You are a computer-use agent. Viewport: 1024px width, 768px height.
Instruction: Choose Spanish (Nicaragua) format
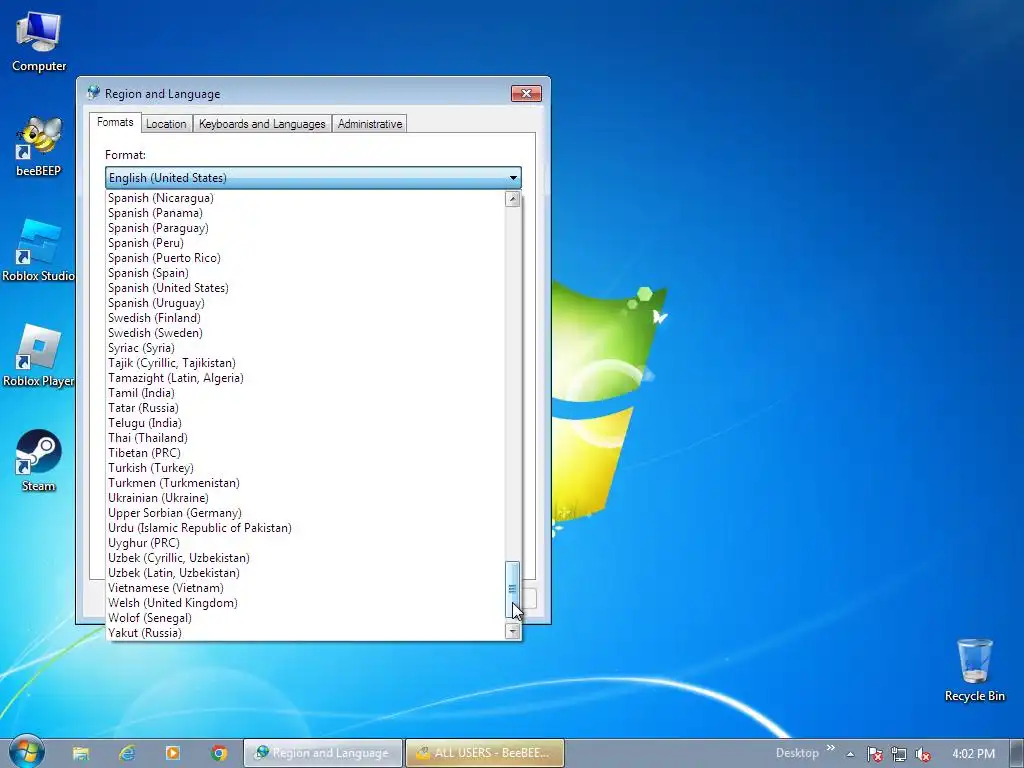pos(306,198)
